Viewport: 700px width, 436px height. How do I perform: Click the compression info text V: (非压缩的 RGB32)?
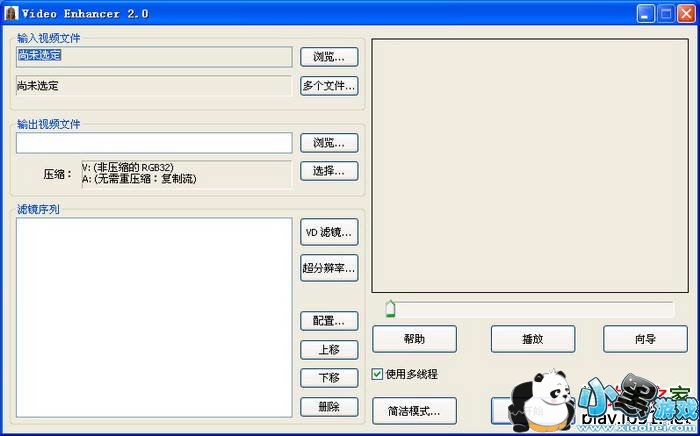point(128,167)
